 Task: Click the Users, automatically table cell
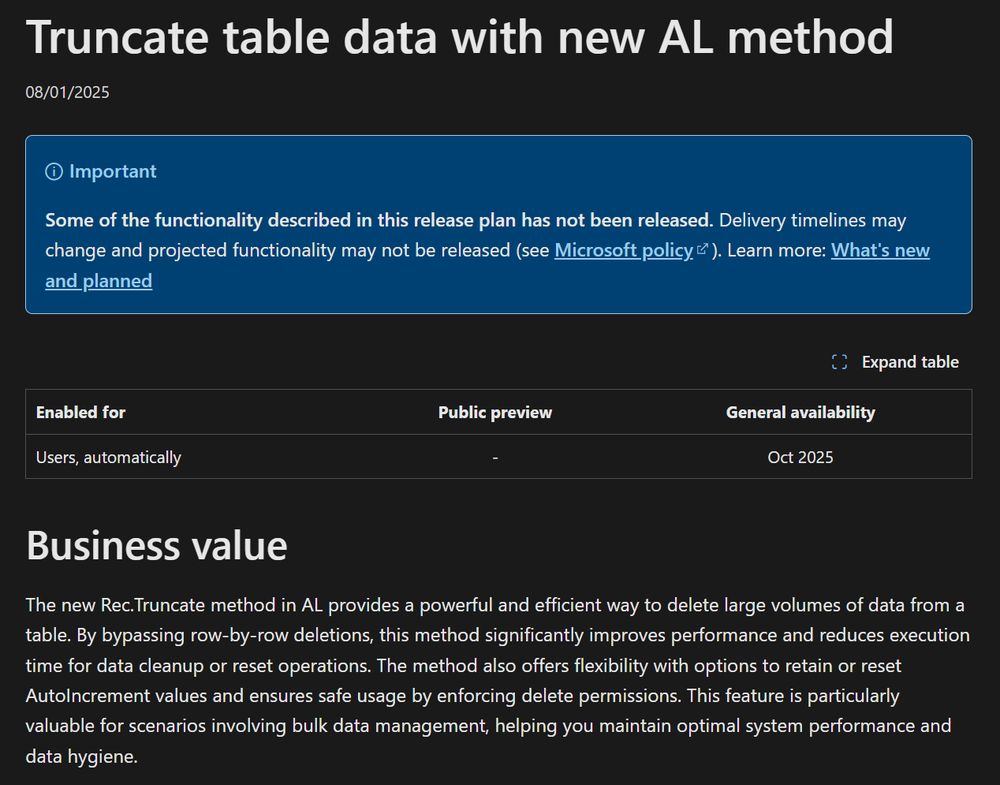point(108,457)
